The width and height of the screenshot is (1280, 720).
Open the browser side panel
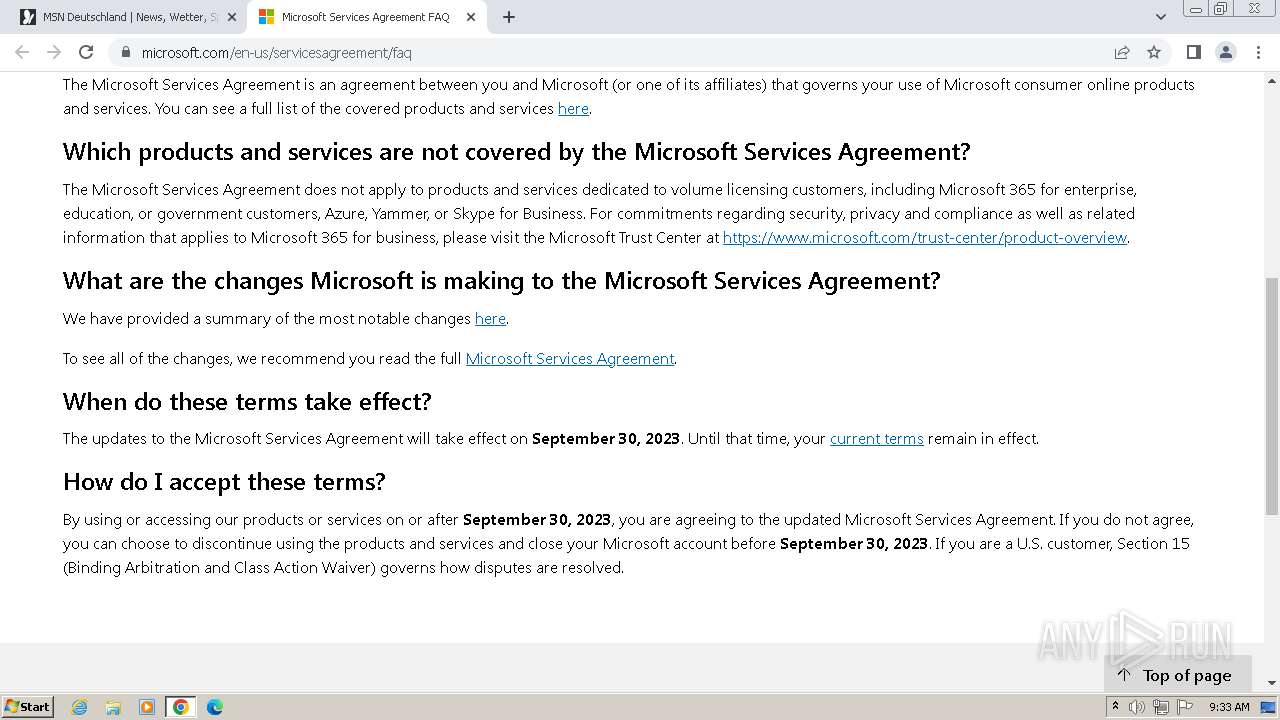pyautogui.click(x=1193, y=52)
